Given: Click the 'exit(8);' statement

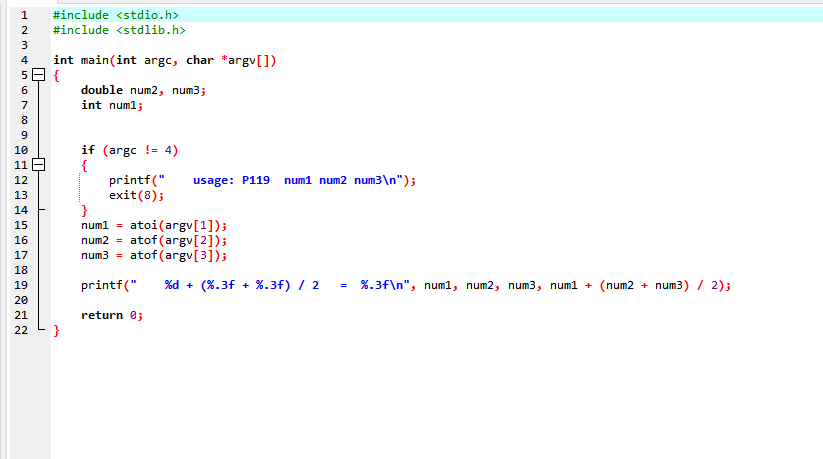Looking at the screenshot, I should [x=136, y=195].
